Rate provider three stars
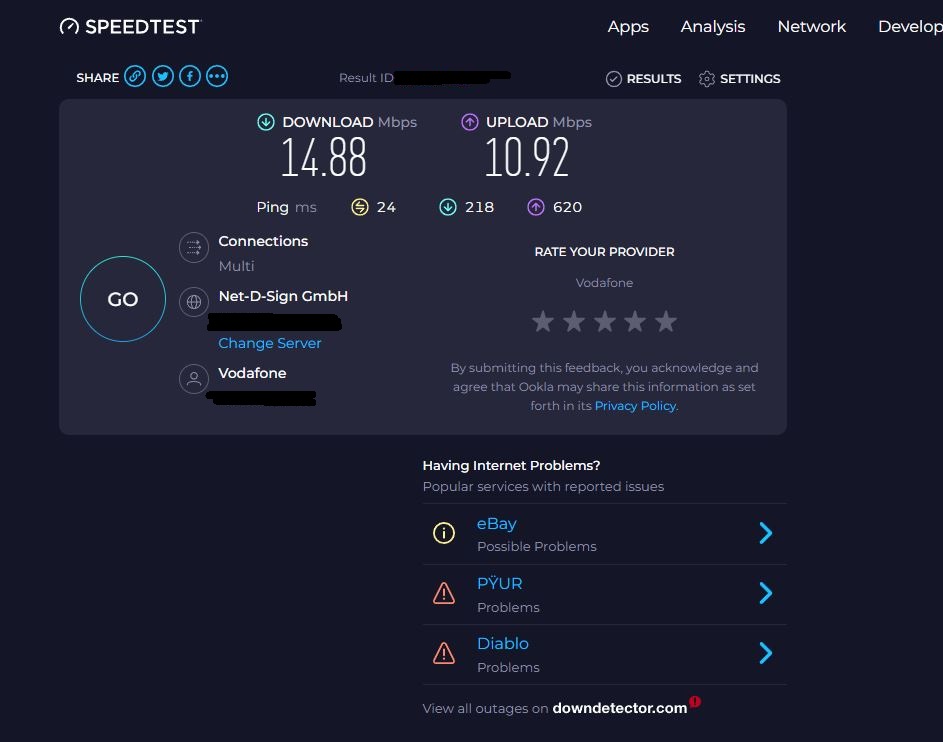Image resolution: width=943 pixels, height=742 pixels. (604, 321)
